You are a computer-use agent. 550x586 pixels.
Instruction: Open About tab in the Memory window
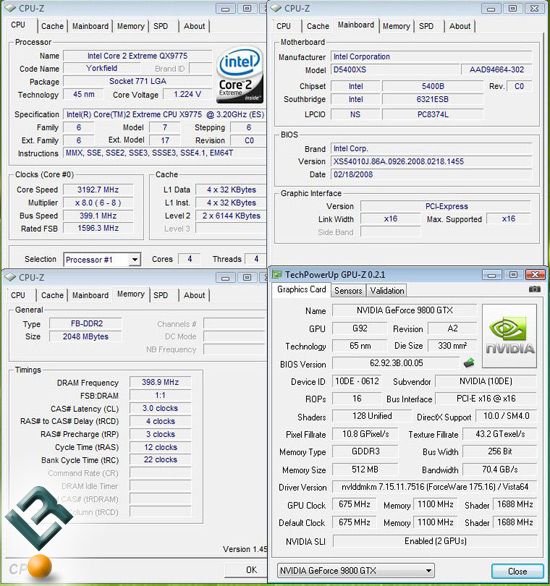click(194, 295)
